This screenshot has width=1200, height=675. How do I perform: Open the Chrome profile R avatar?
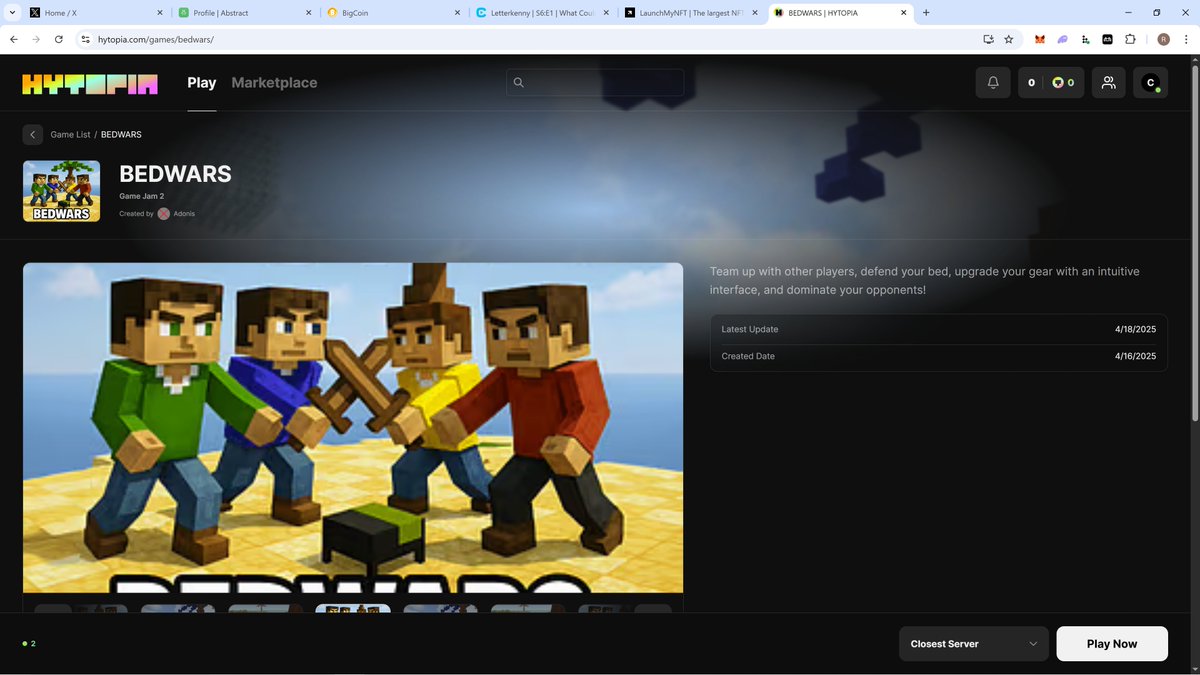(1163, 39)
